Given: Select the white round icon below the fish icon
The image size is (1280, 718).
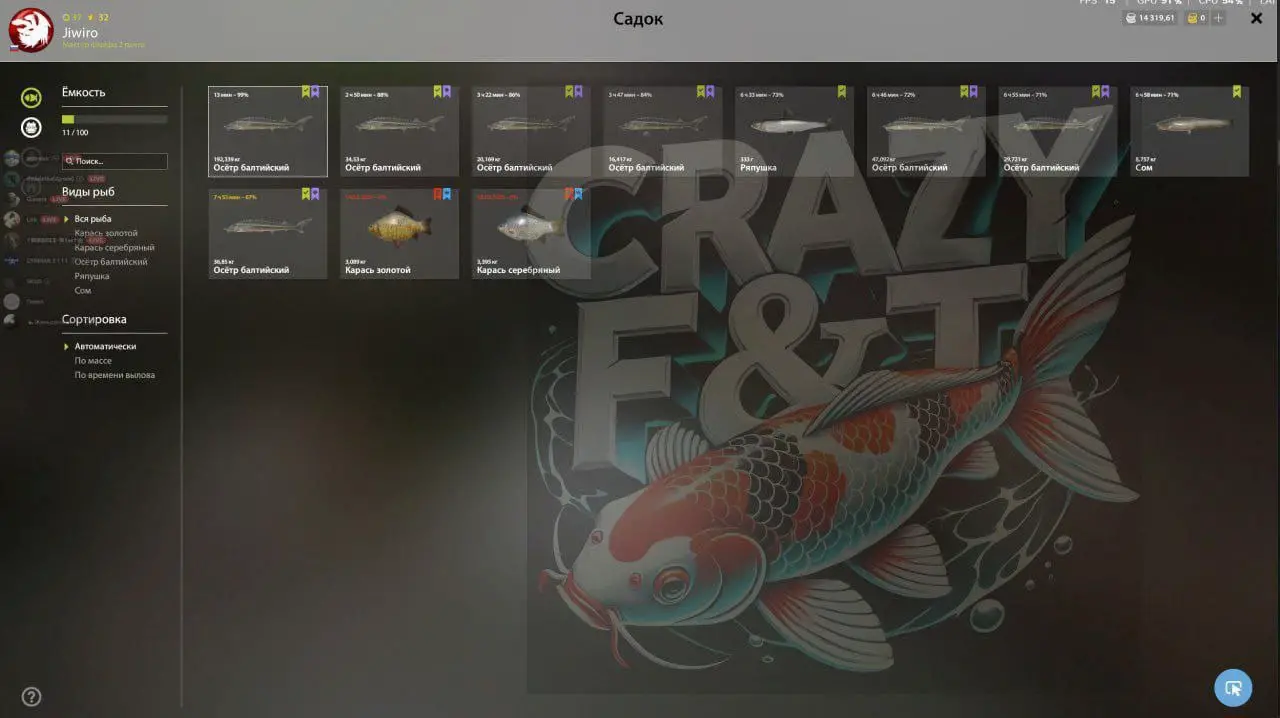Looking at the screenshot, I should [31, 127].
